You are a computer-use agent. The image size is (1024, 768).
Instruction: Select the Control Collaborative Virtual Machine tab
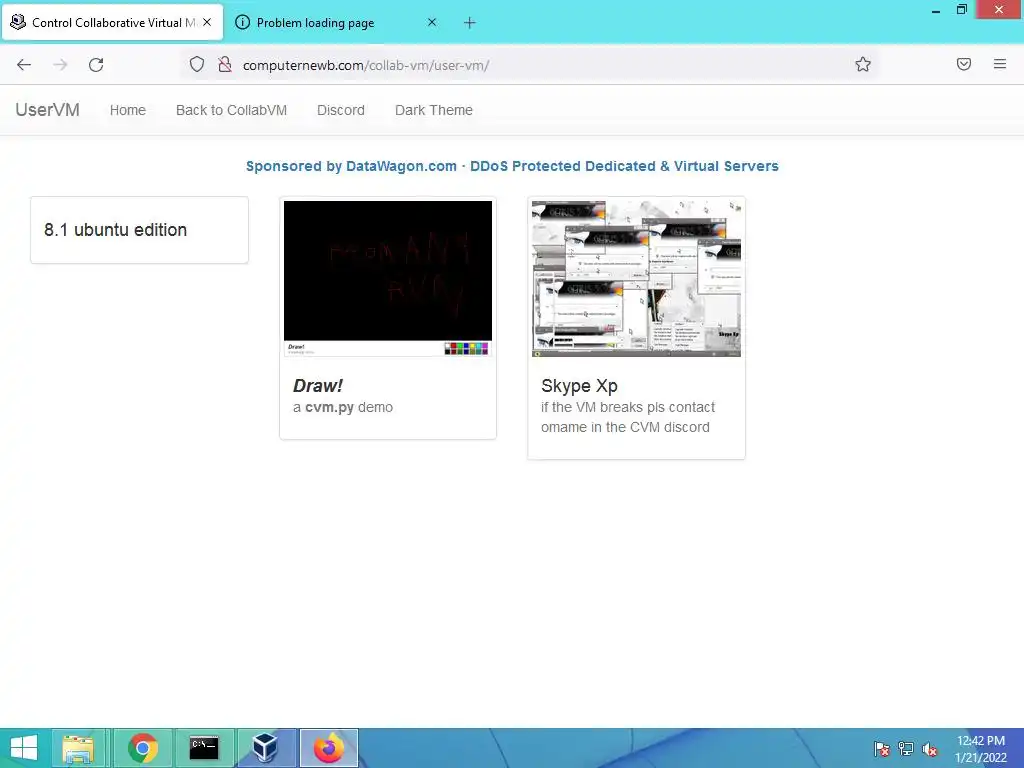click(x=113, y=23)
